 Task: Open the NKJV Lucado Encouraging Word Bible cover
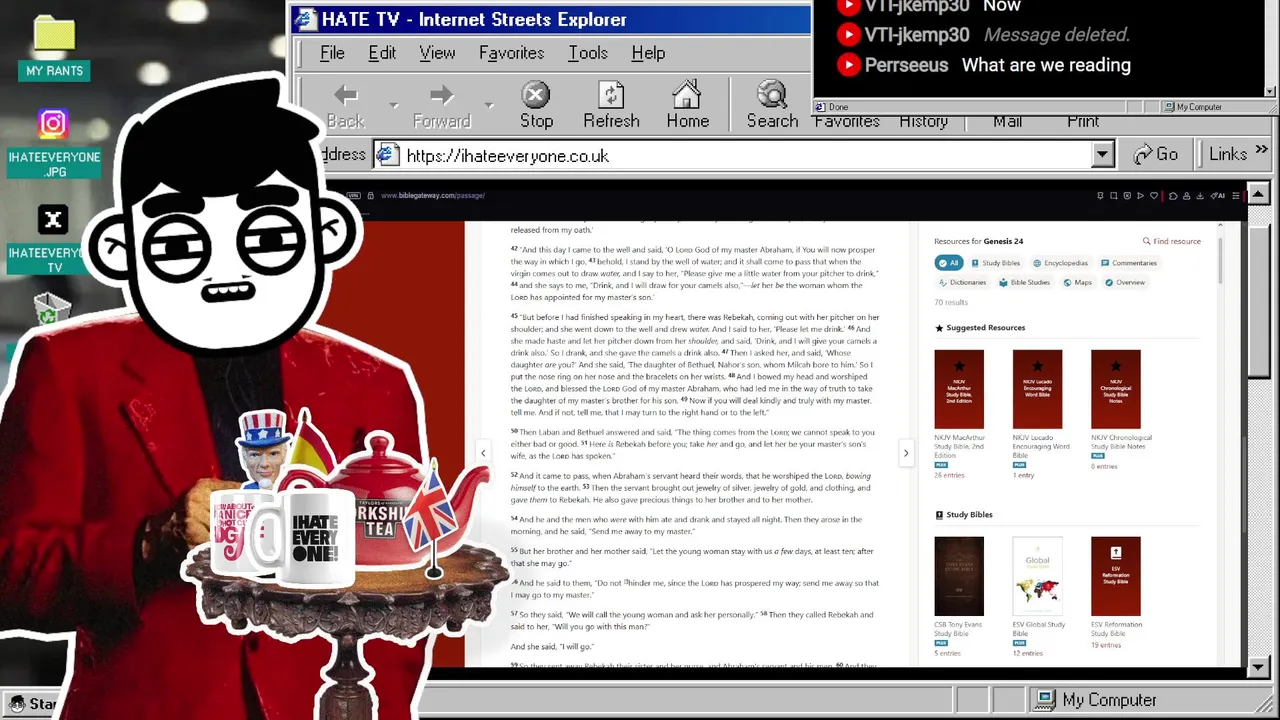1037,389
